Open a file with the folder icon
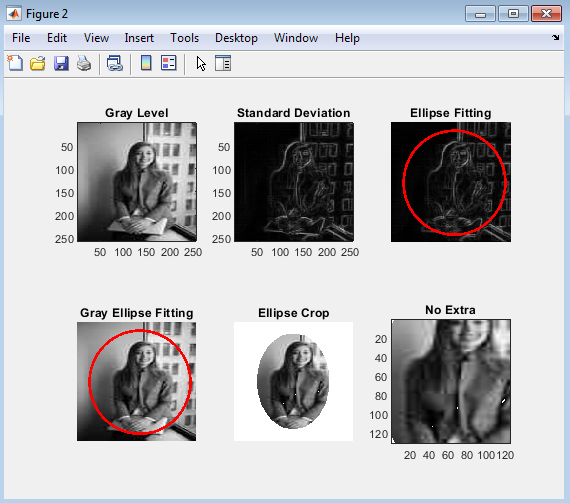 coord(38,64)
